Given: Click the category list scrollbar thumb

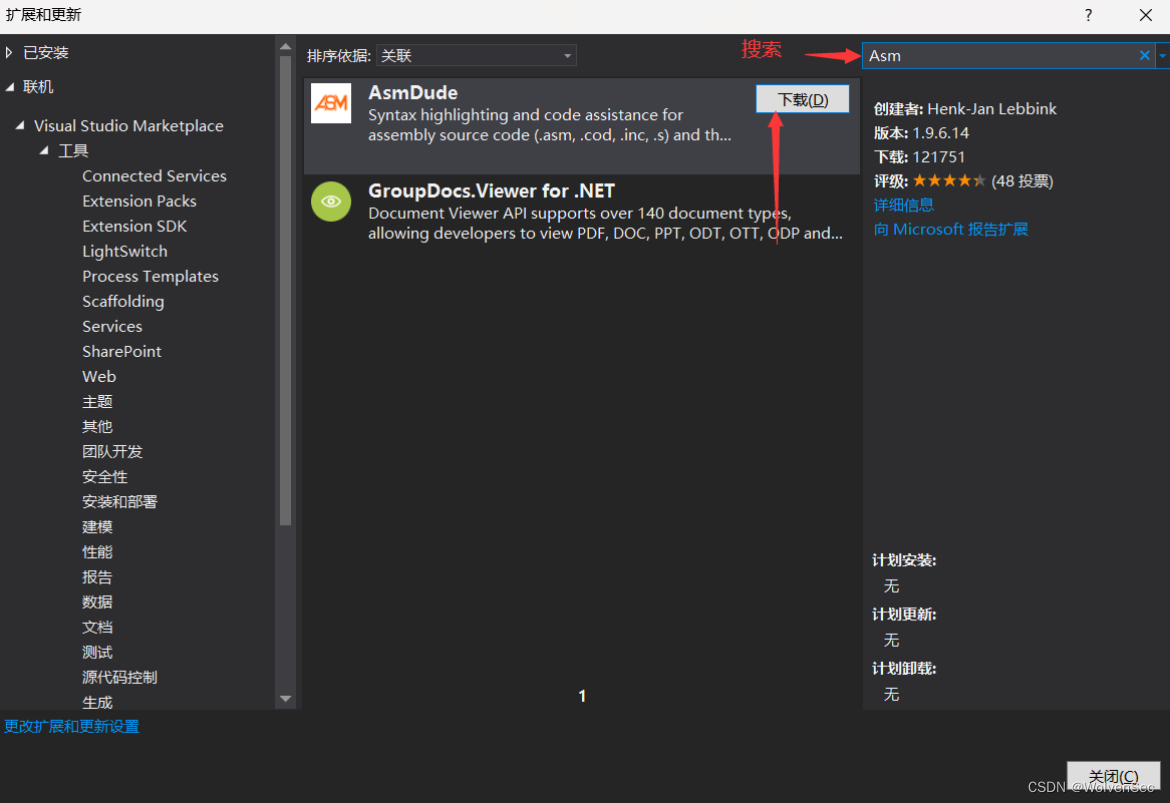Looking at the screenshot, I should point(285,291).
